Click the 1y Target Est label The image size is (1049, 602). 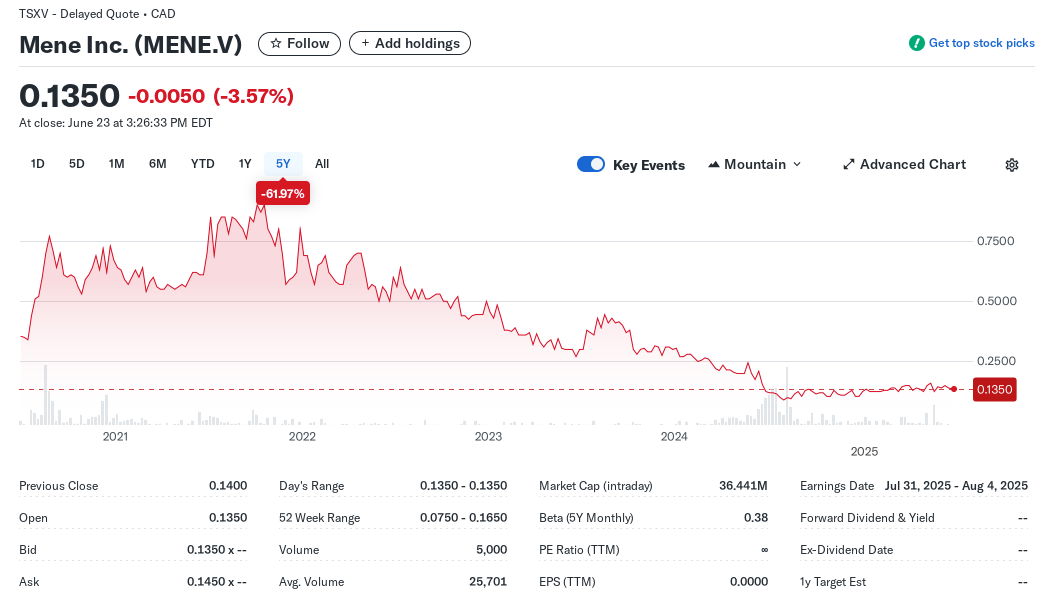point(833,582)
